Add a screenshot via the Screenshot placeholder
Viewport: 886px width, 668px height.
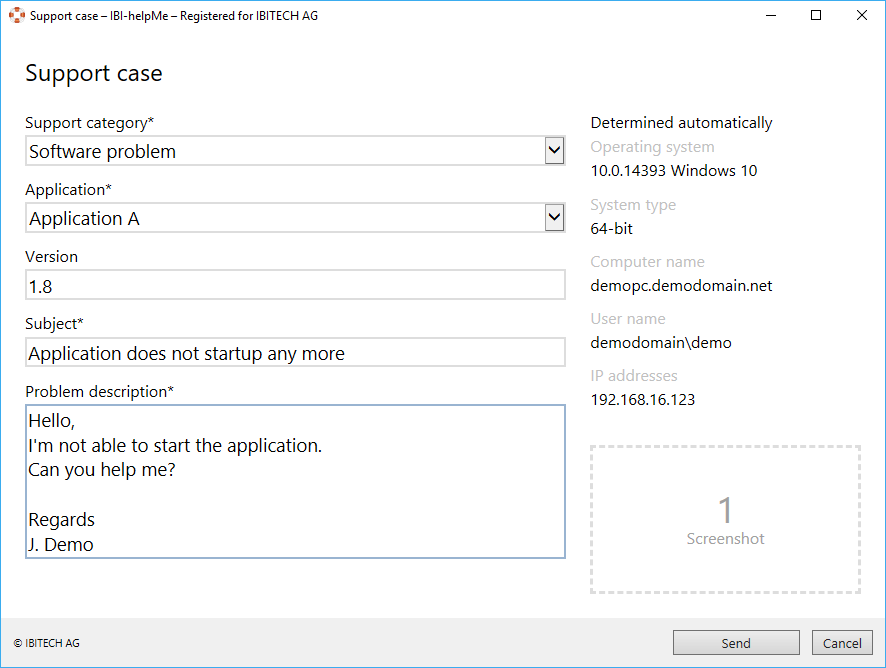point(725,520)
